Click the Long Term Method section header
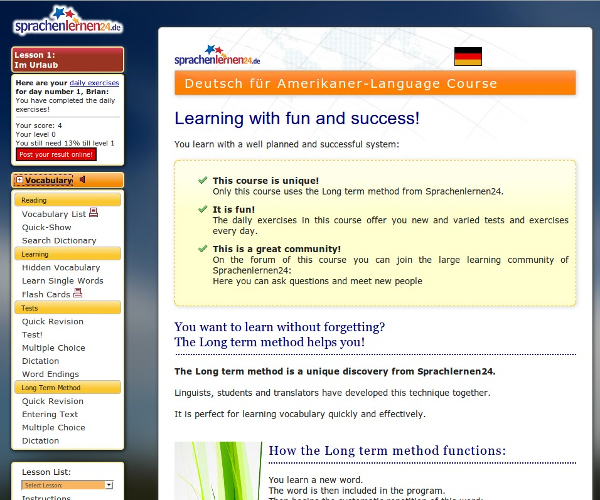Screen dimensions: 600x500 (67, 387)
